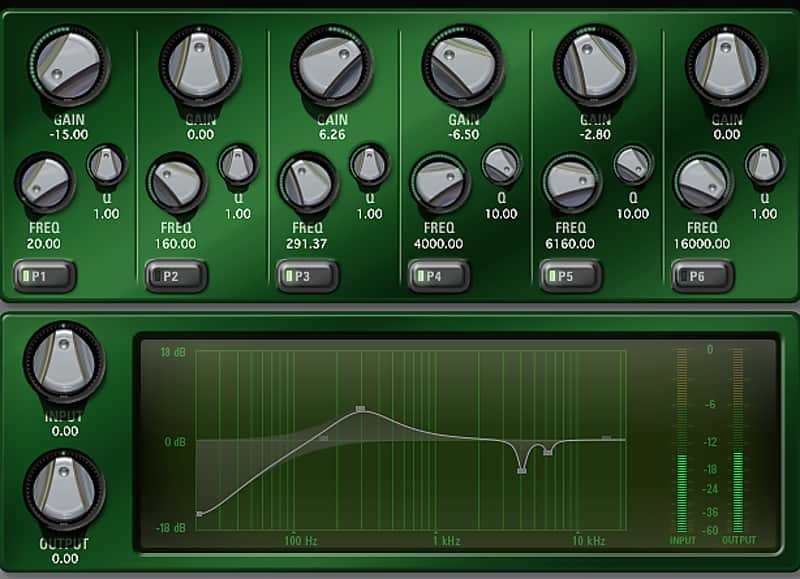The width and height of the screenshot is (800, 579).
Task: Click the P5 frequency knob
Action: [x=571, y=183]
